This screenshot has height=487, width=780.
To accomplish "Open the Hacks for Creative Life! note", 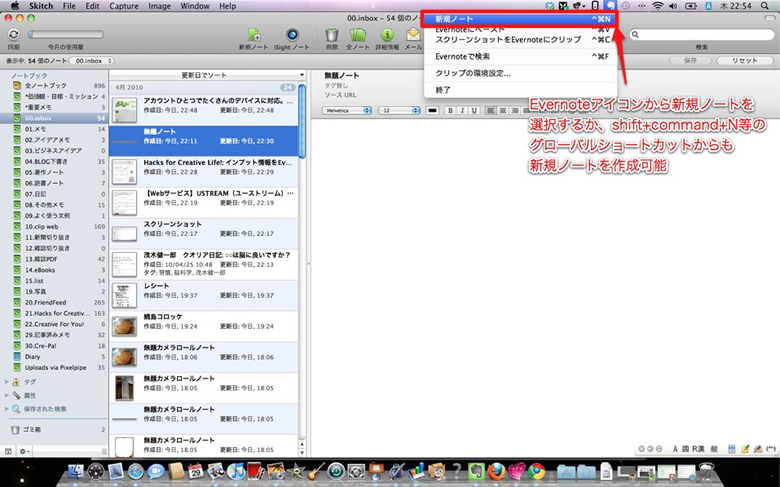I will pyautogui.click(x=204, y=172).
